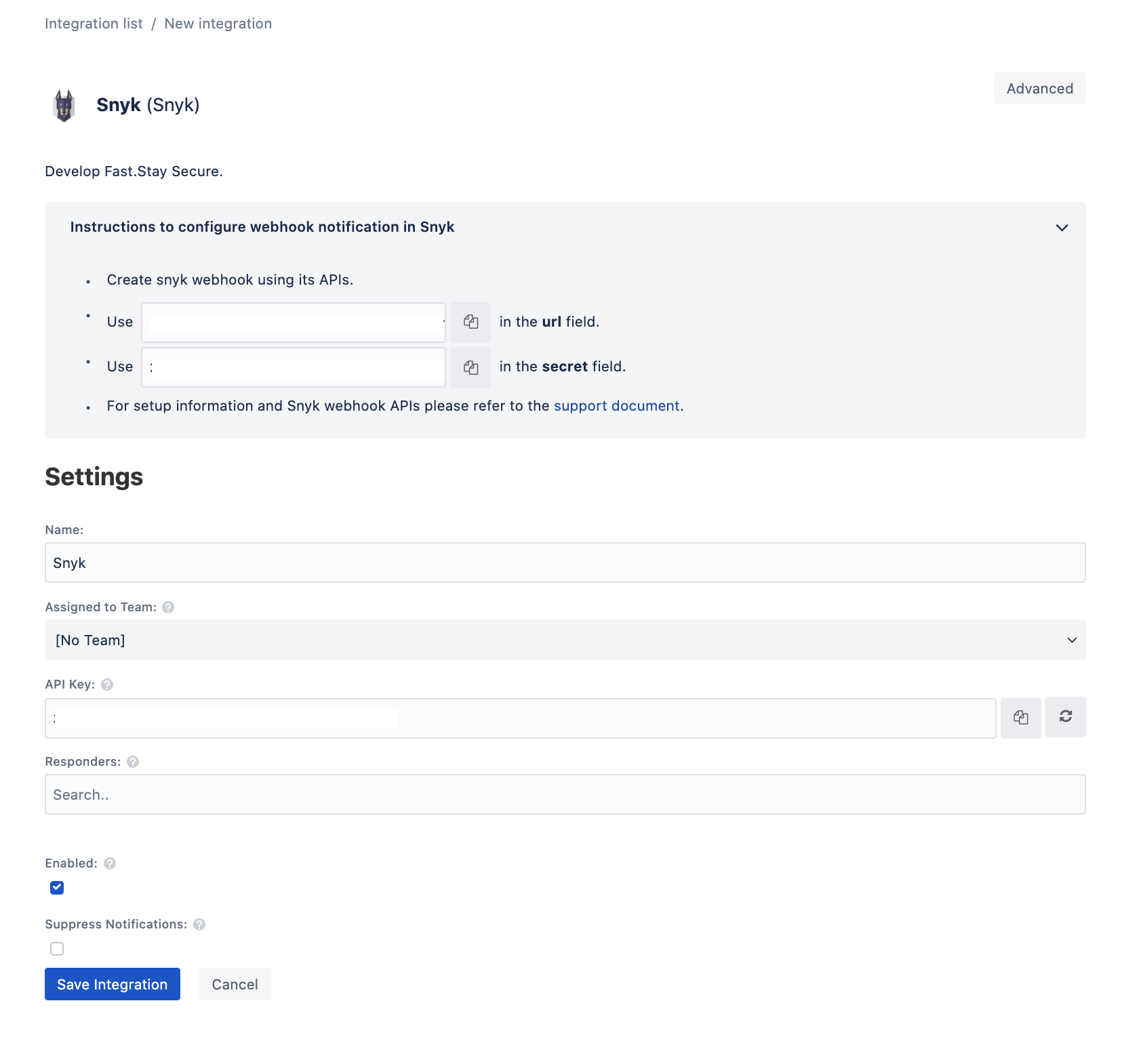Click the Snyk dog logo
This screenshot has height=1064, width=1124.
[64, 106]
